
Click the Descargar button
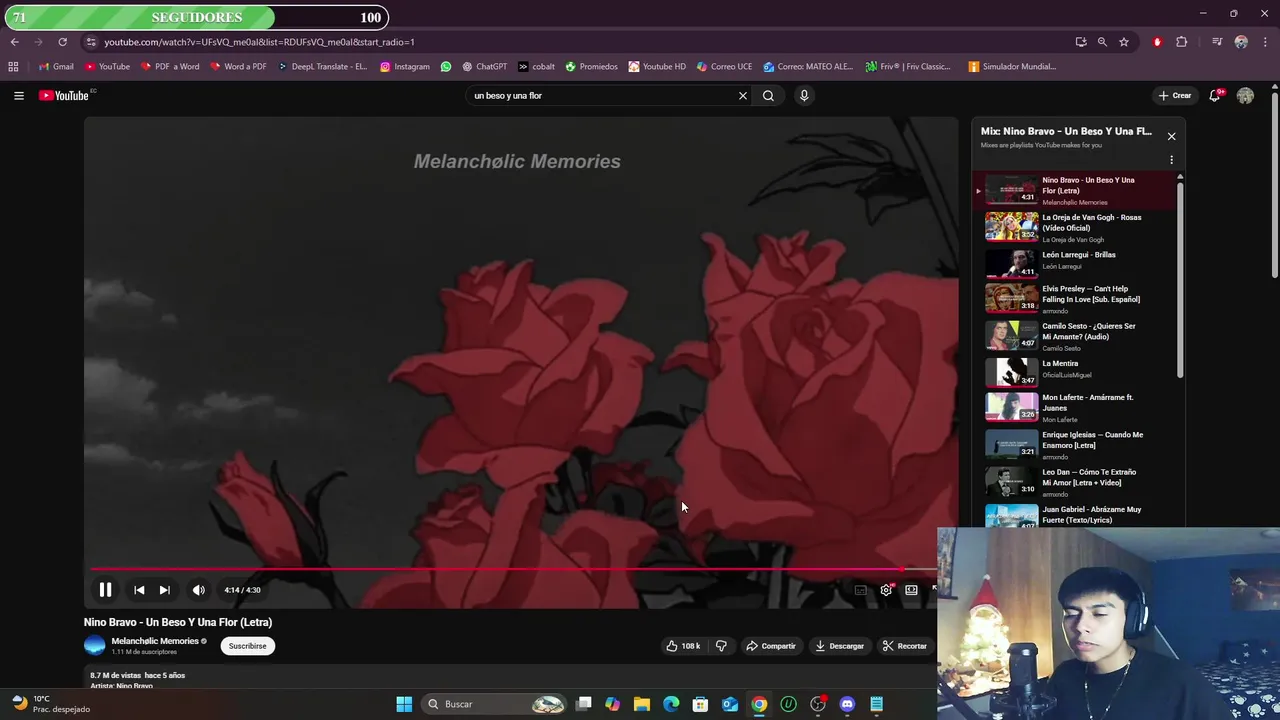coord(839,646)
